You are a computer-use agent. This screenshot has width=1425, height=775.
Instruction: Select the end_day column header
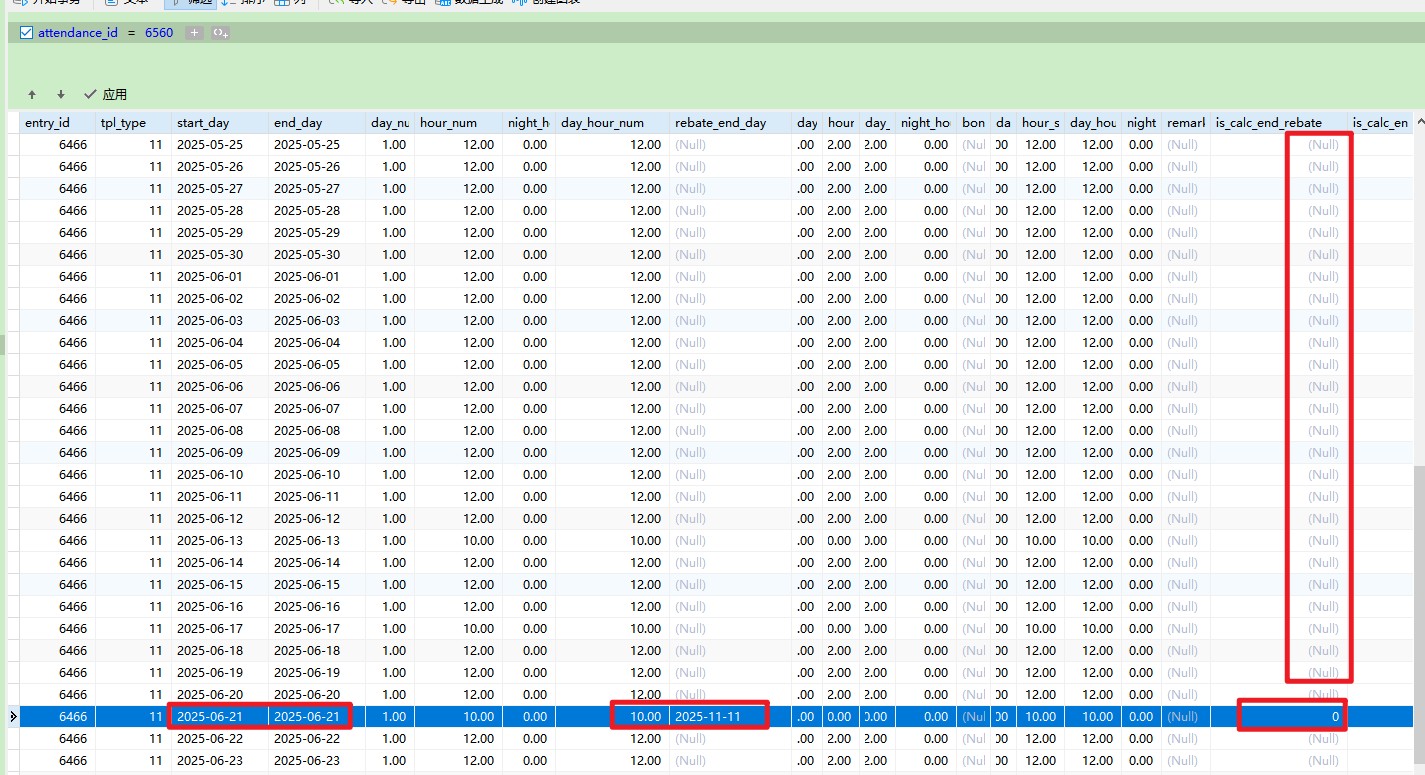(x=317, y=122)
